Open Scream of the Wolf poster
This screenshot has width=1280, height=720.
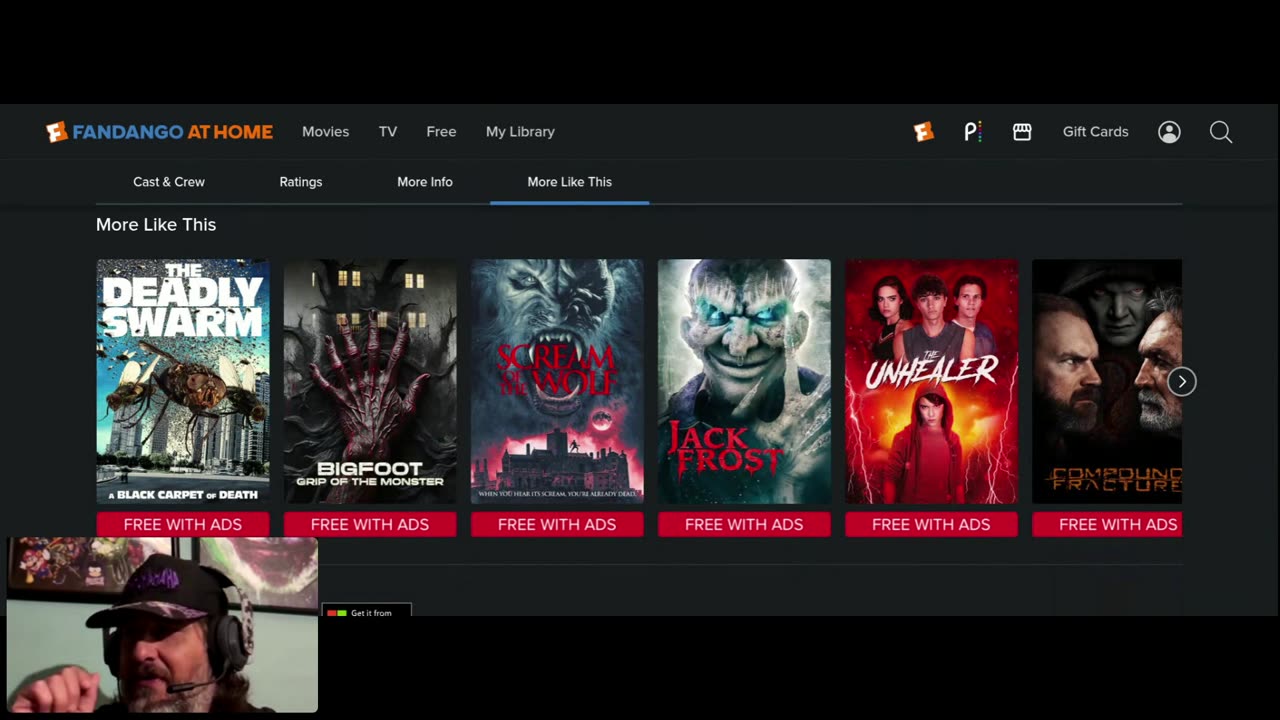pyautogui.click(x=557, y=381)
